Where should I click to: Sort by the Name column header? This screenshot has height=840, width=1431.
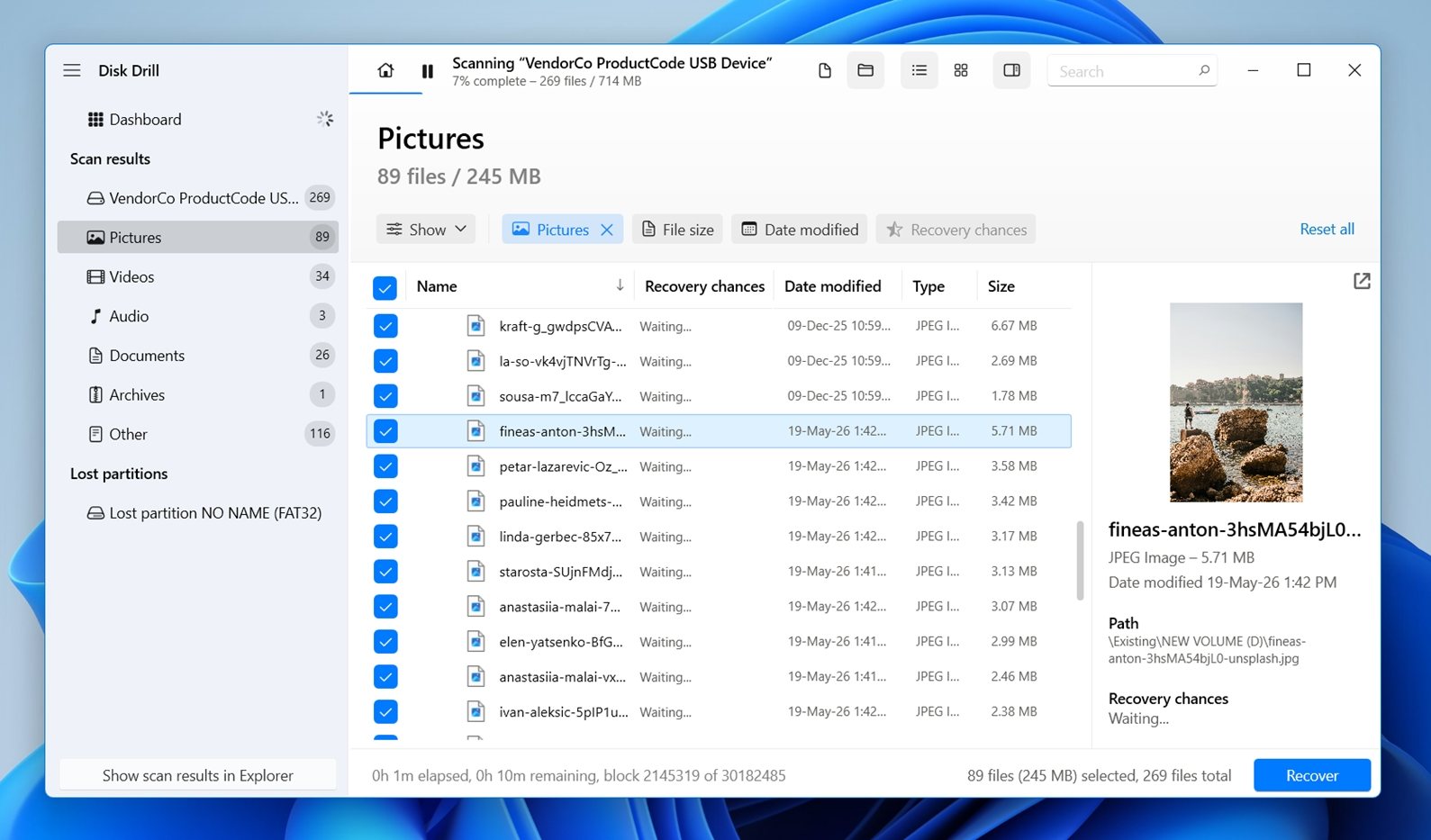coord(520,286)
